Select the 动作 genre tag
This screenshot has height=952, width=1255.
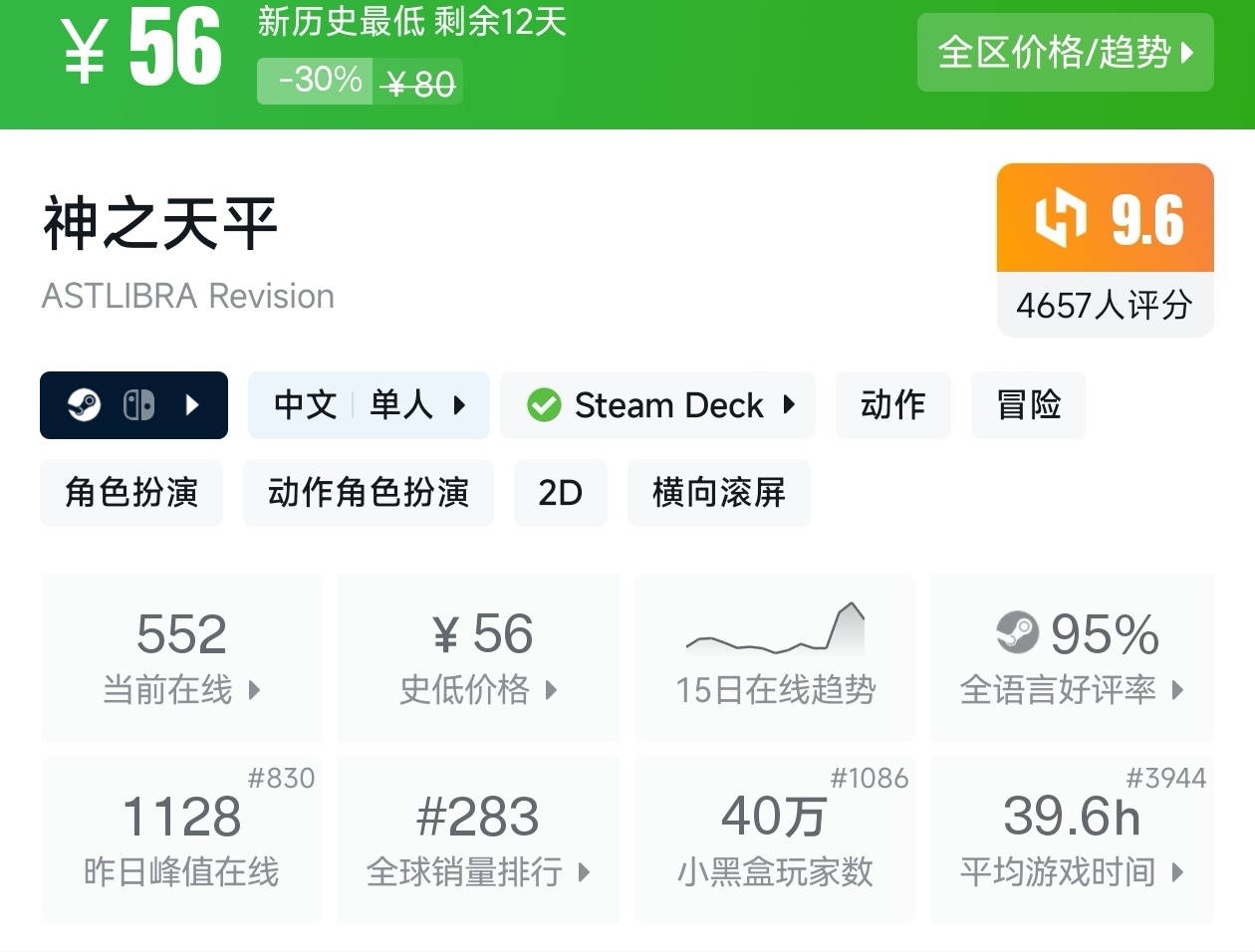(892, 405)
